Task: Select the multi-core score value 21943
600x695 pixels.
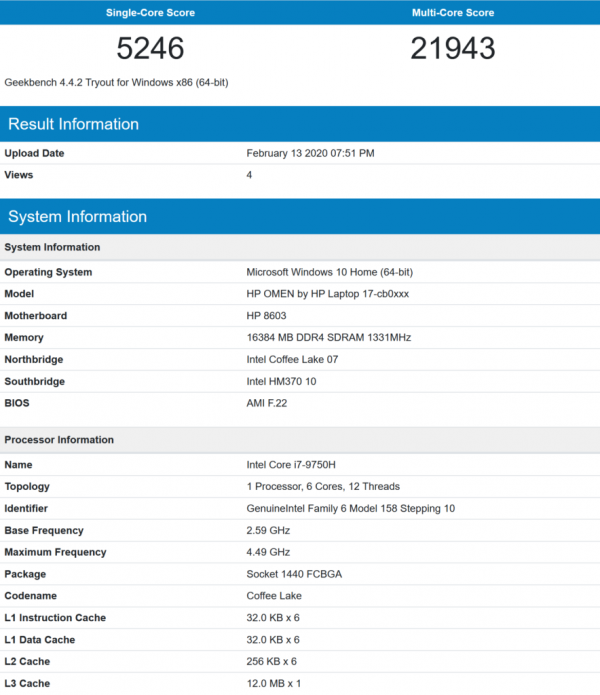Action: [x=453, y=48]
